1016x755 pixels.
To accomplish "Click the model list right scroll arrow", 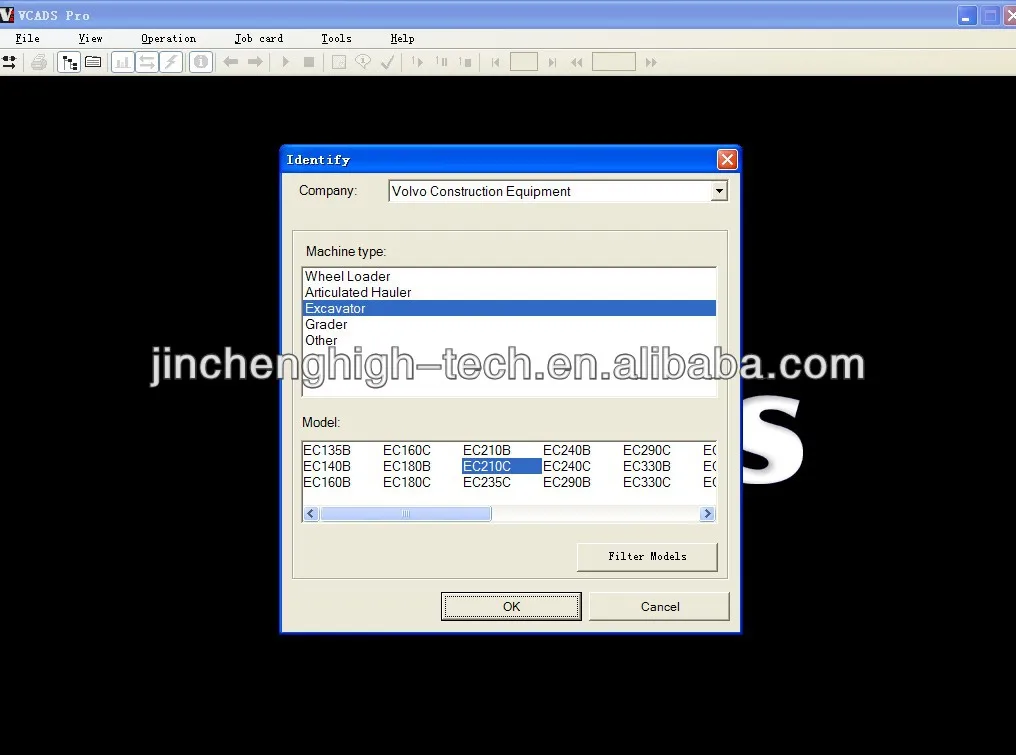I will (707, 514).
